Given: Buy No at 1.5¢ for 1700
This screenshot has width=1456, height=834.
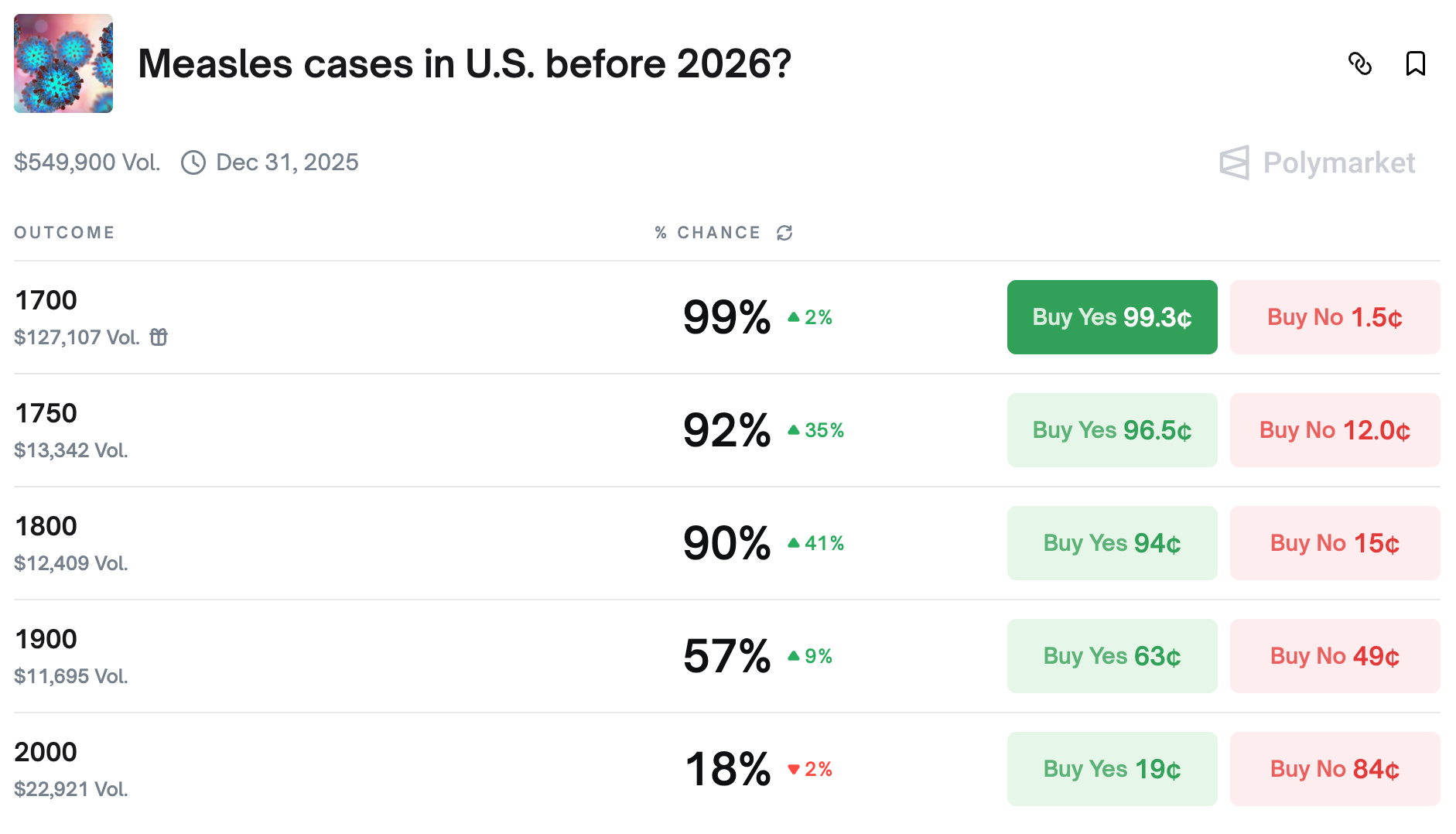Looking at the screenshot, I should (1335, 317).
